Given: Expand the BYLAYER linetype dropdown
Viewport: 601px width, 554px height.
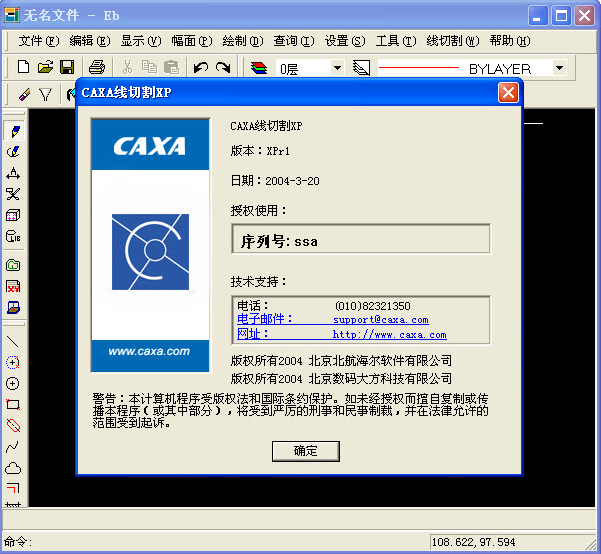Looking at the screenshot, I should pos(559,68).
